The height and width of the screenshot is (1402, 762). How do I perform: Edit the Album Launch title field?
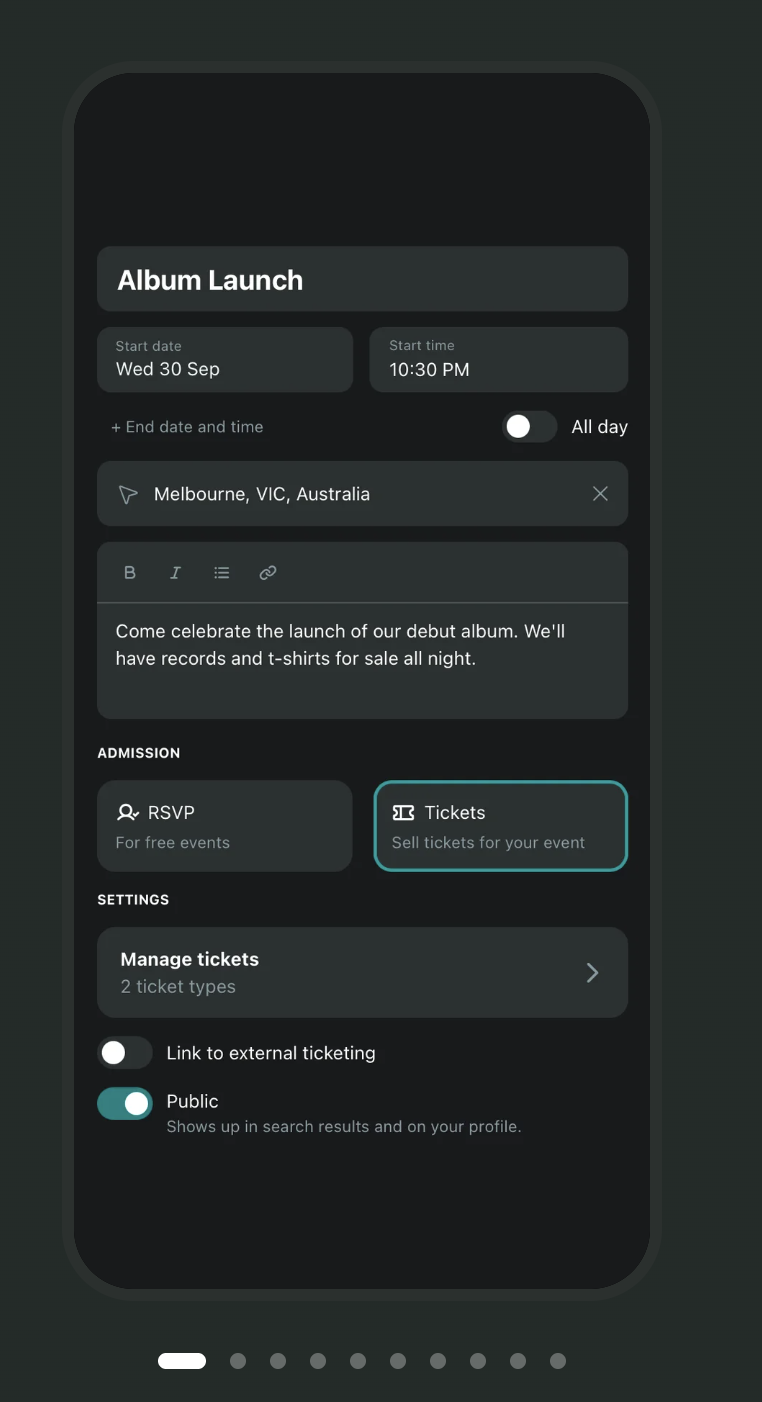click(362, 279)
